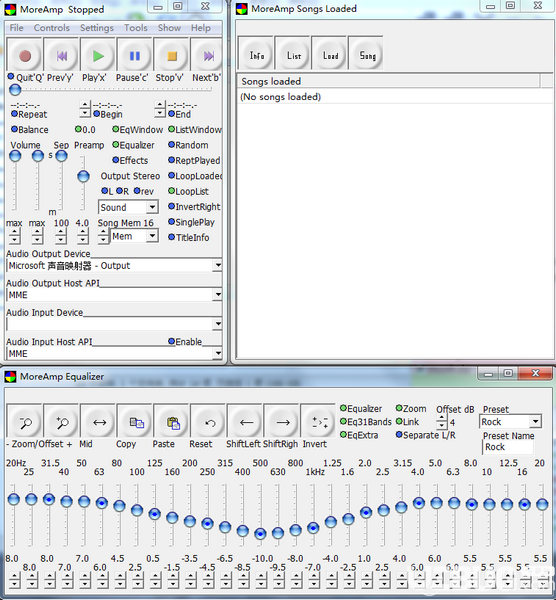Viewport: 556px width, 600px height.
Task: Toggle the ListWindow option
Action: tap(195, 130)
